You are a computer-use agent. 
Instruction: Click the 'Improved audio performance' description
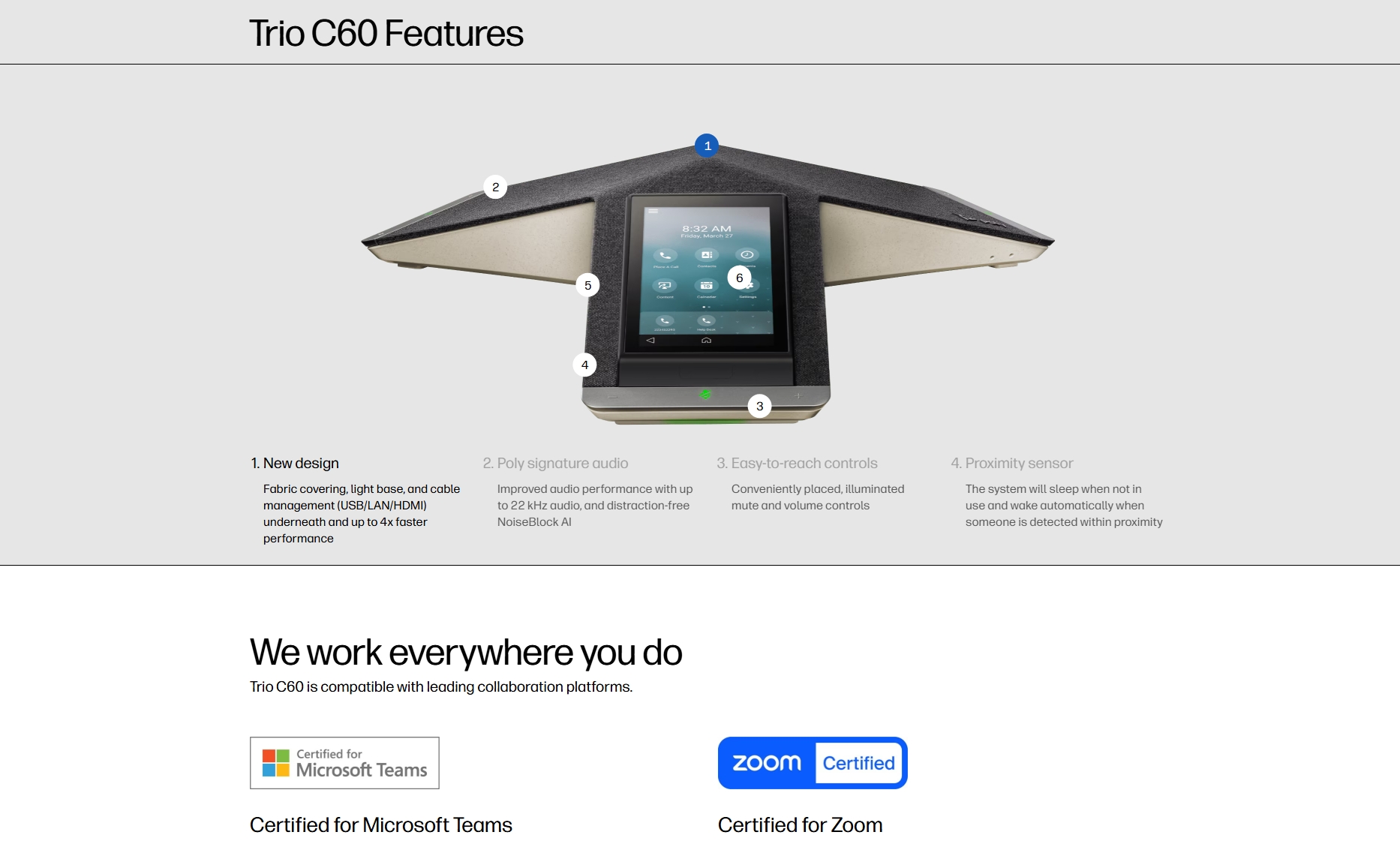pos(595,505)
